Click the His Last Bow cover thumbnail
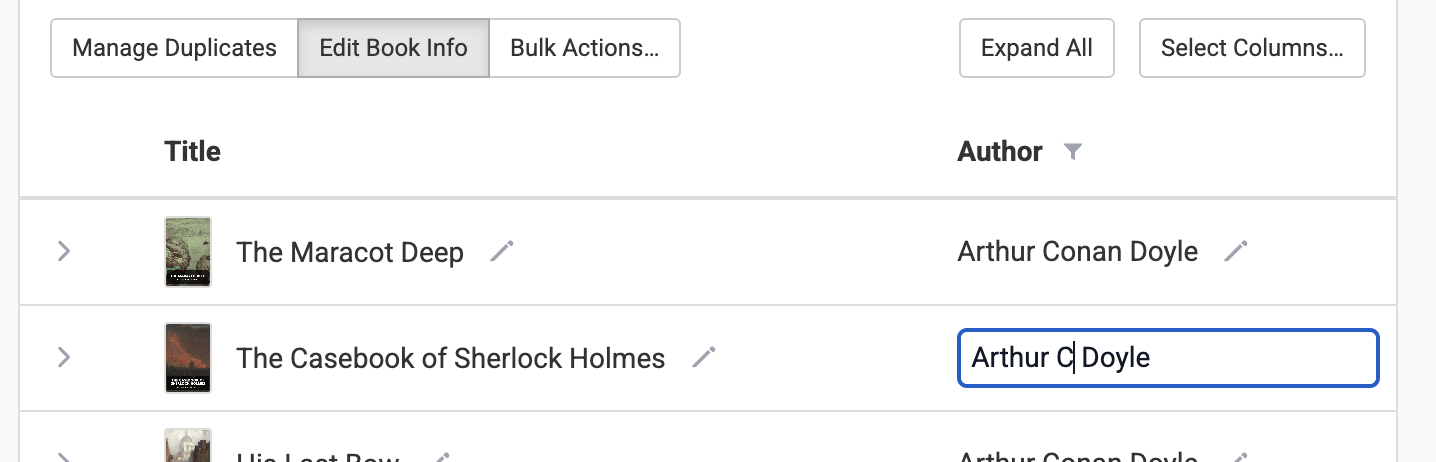 tap(188, 447)
